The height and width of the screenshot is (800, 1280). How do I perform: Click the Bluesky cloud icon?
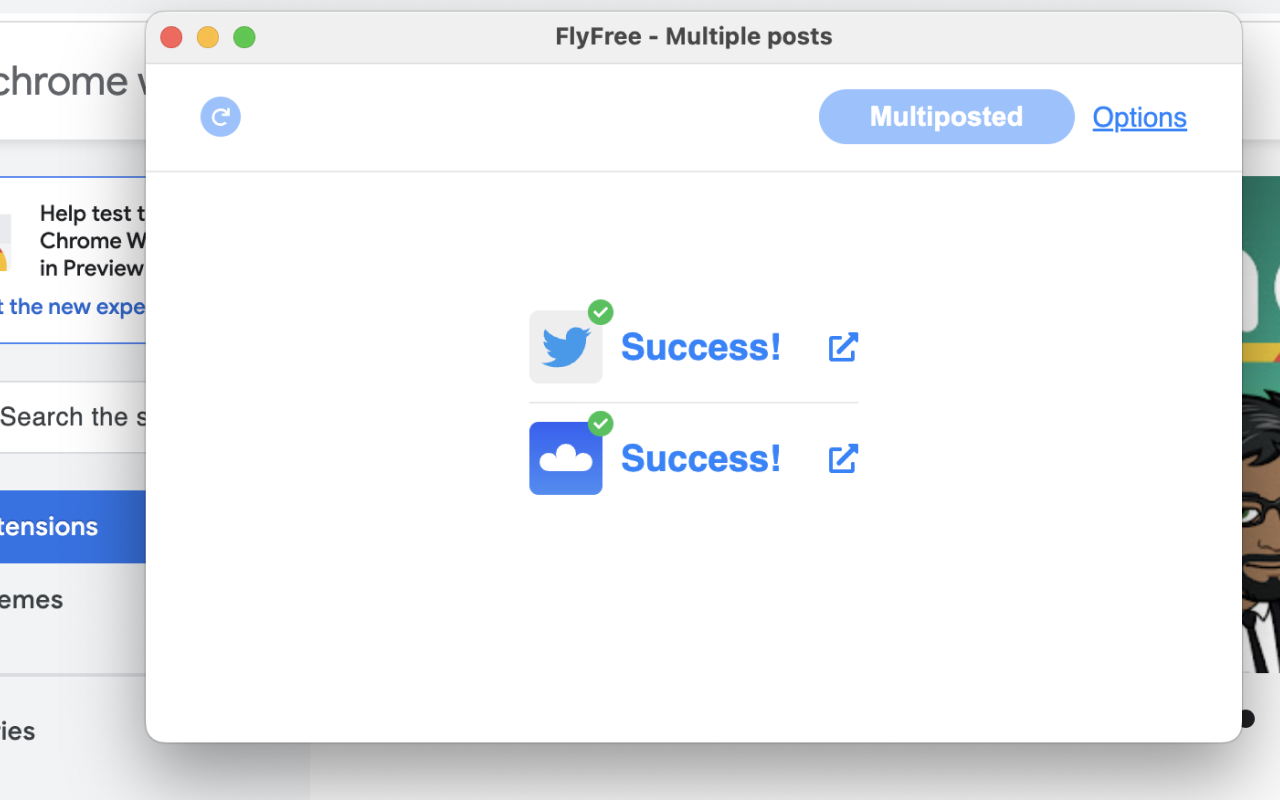coord(565,458)
